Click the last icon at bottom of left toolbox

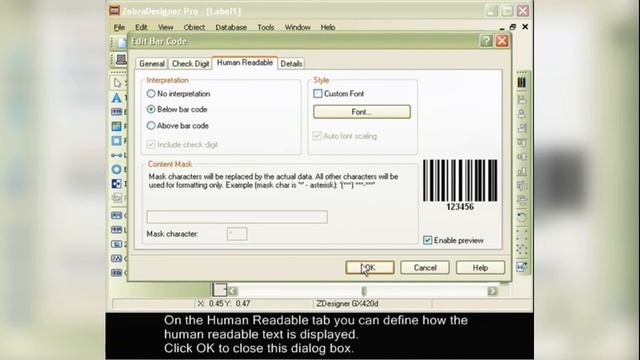pos(117,273)
